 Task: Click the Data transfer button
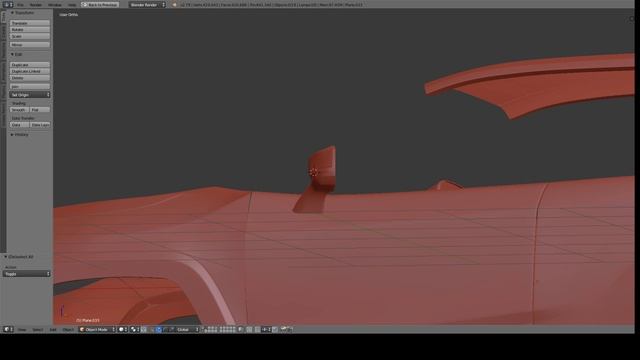(x=19, y=124)
